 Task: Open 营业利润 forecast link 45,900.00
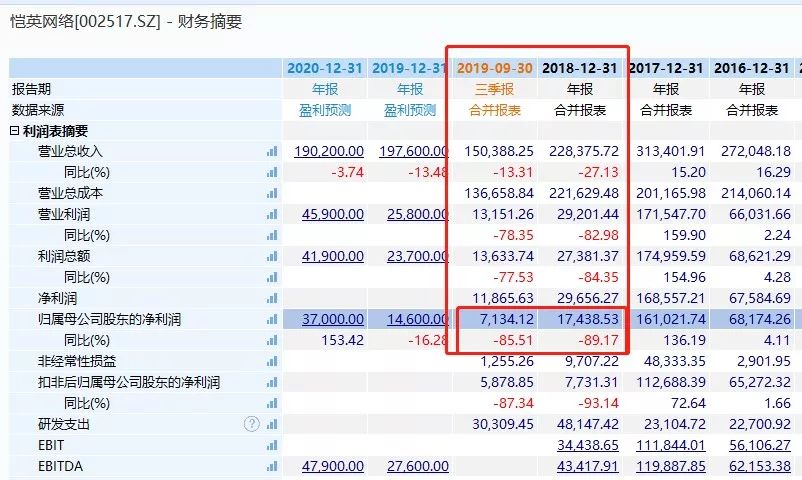tap(333, 214)
